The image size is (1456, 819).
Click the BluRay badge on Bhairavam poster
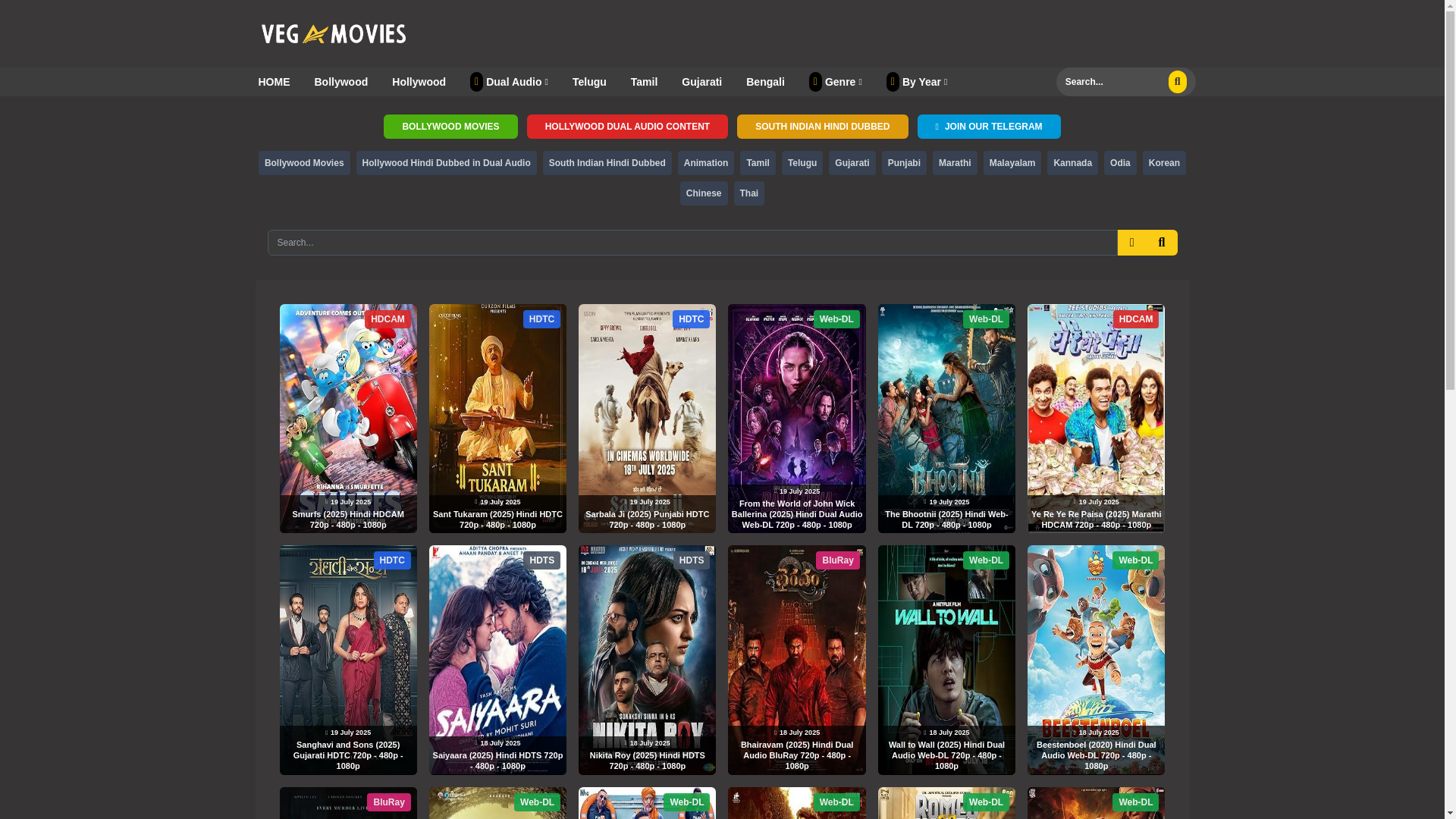[x=837, y=560]
